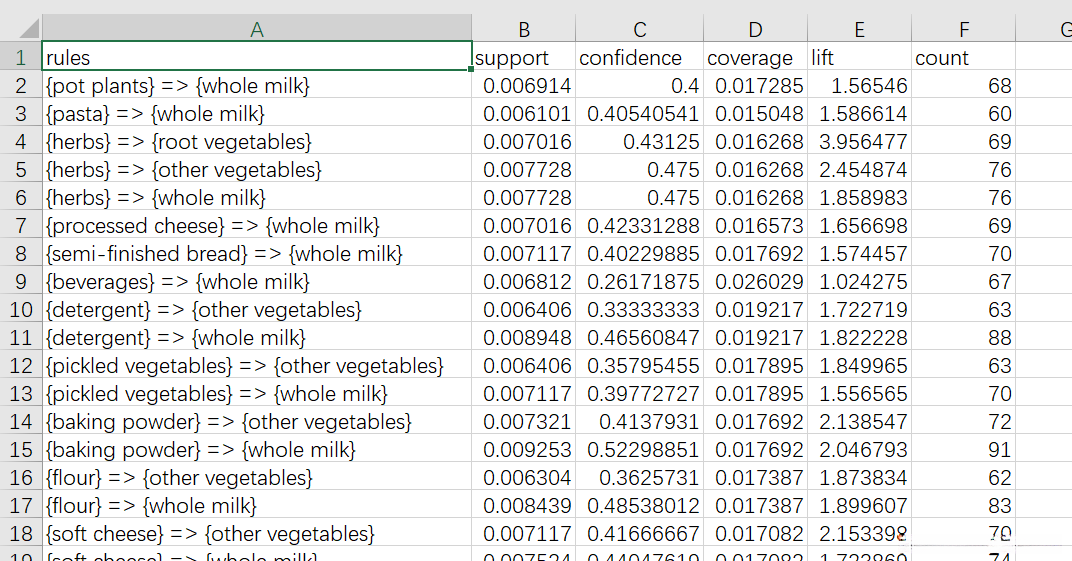The height and width of the screenshot is (561, 1072).
Task: Select row 4 header
Action: 20,142
